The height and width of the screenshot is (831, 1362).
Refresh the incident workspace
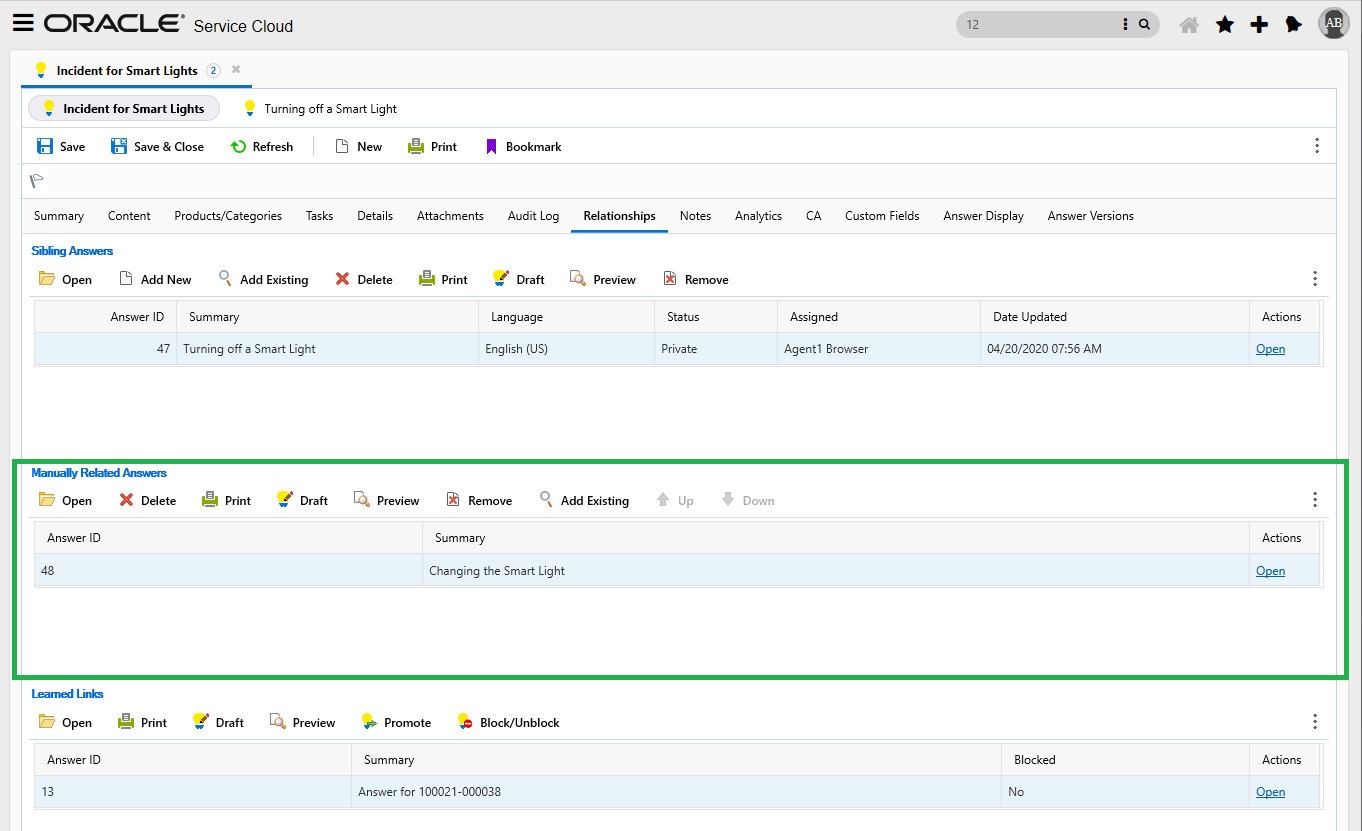(x=262, y=147)
